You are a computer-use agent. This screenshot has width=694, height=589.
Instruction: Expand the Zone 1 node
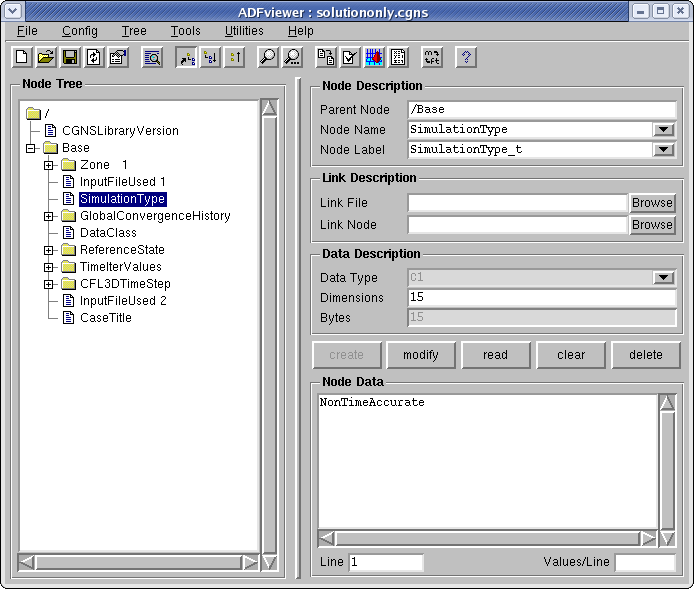(49, 165)
